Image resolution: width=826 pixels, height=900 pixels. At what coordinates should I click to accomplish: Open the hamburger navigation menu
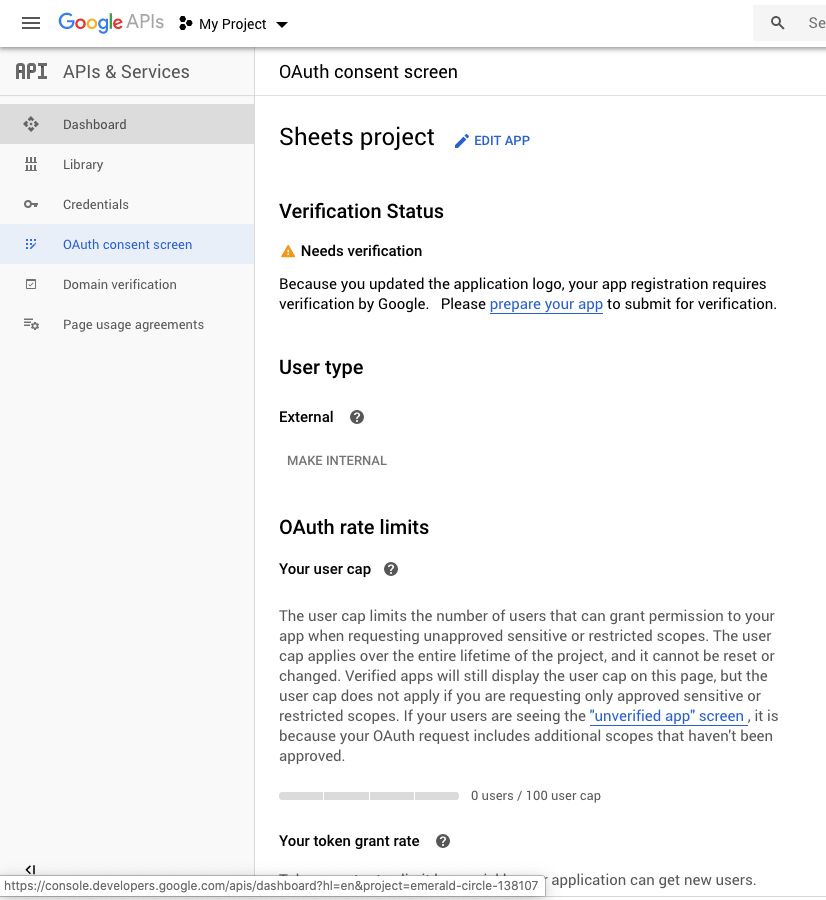click(x=31, y=23)
